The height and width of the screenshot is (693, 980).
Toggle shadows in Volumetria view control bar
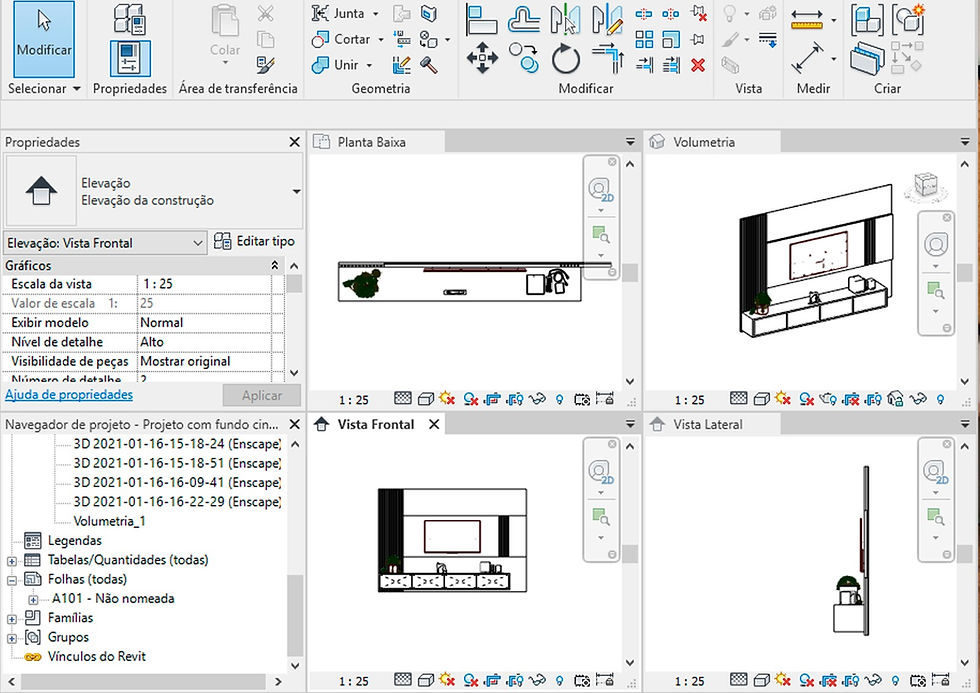click(x=806, y=399)
